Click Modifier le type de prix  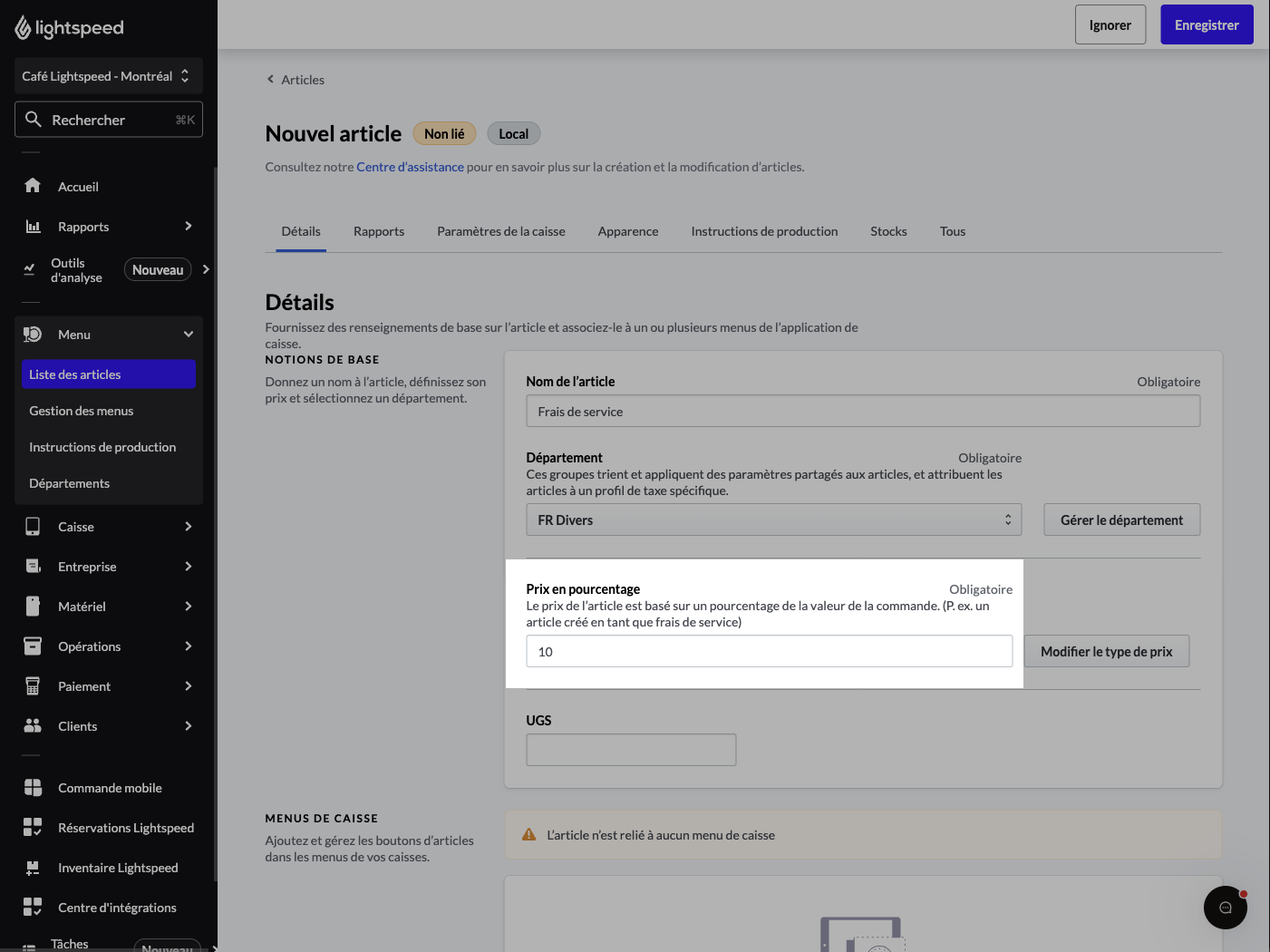pos(1107,652)
